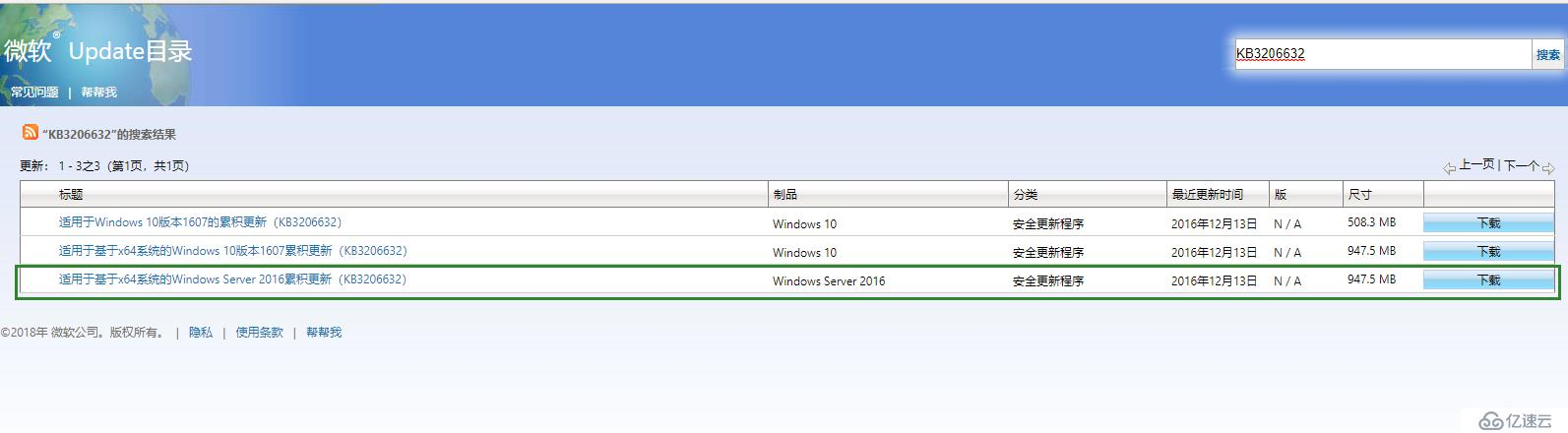Click the Windows Server 2016 product cell
The height and width of the screenshot is (433, 1568).
pos(829,280)
